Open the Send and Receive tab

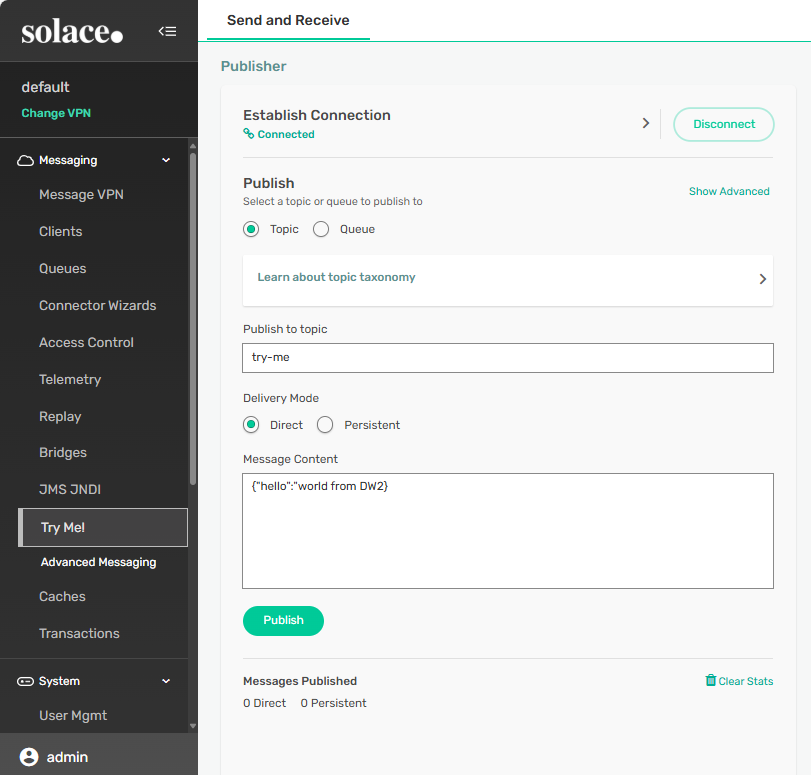click(x=288, y=20)
